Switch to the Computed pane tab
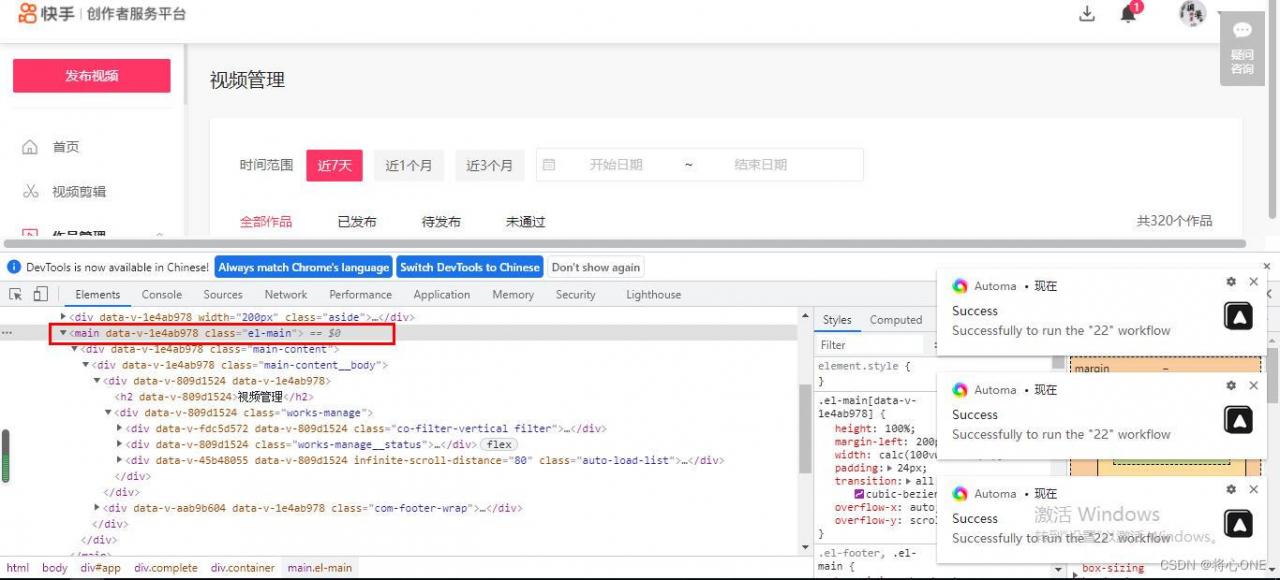Viewport: 1280px width, 580px height. coord(896,320)
